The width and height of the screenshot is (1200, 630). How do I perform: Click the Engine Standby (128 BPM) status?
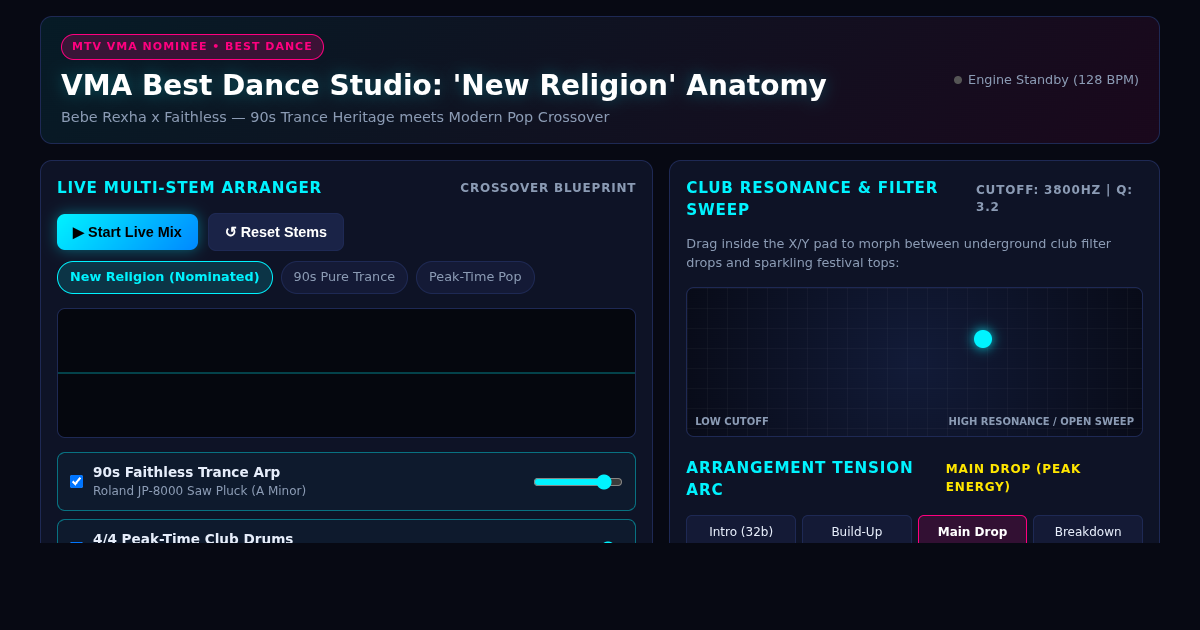(1046, 80)
